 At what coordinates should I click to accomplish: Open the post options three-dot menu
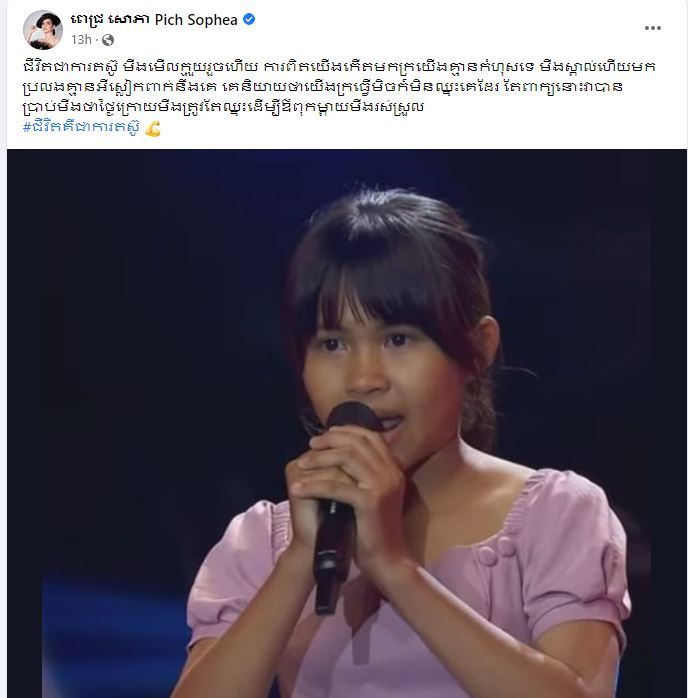652,28
